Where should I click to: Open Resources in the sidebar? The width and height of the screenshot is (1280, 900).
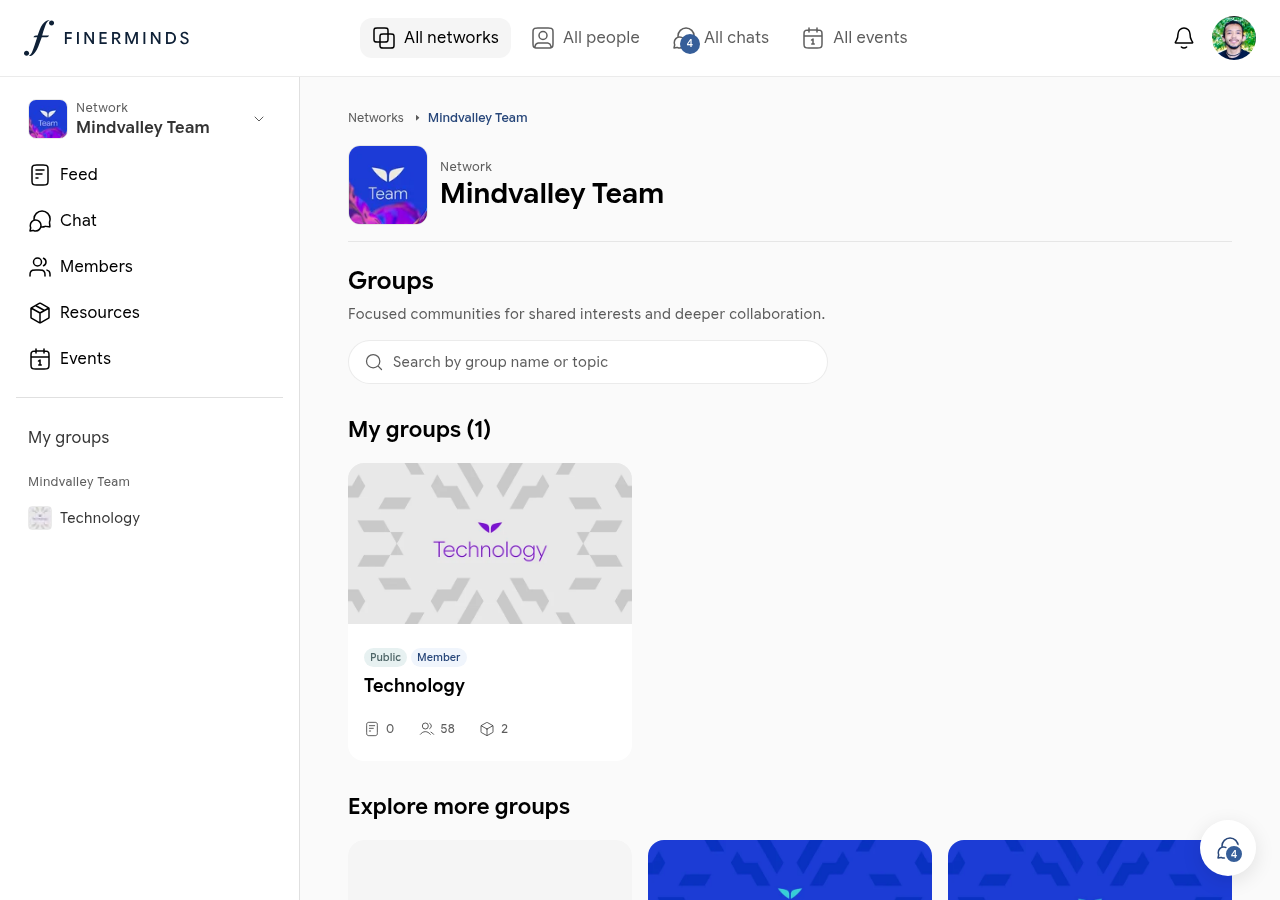coord(149,313)
